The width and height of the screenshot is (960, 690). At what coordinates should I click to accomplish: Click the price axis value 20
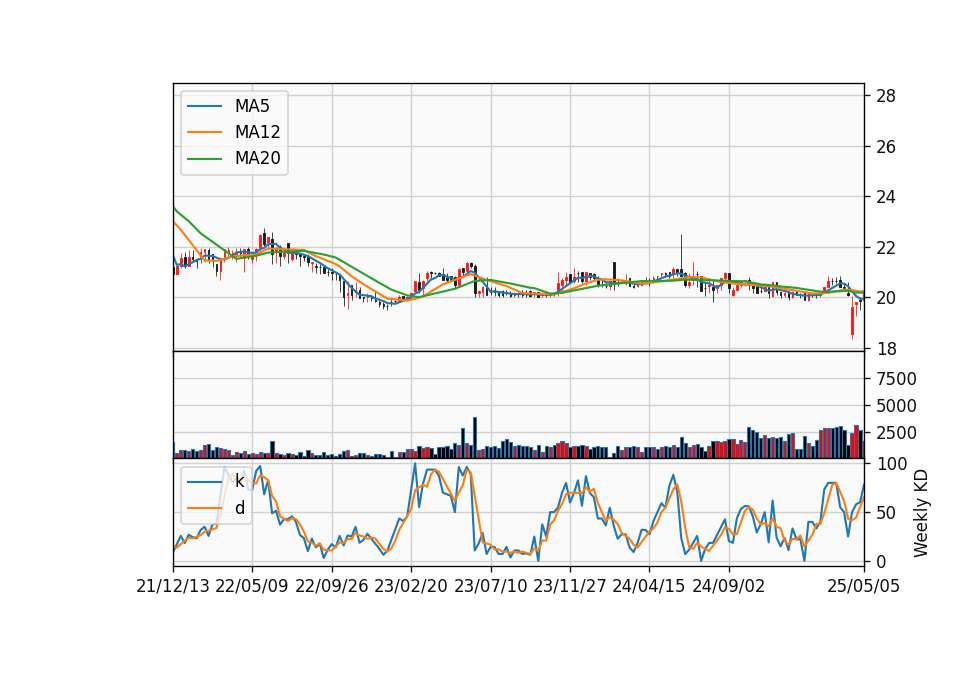coord(886,298)
